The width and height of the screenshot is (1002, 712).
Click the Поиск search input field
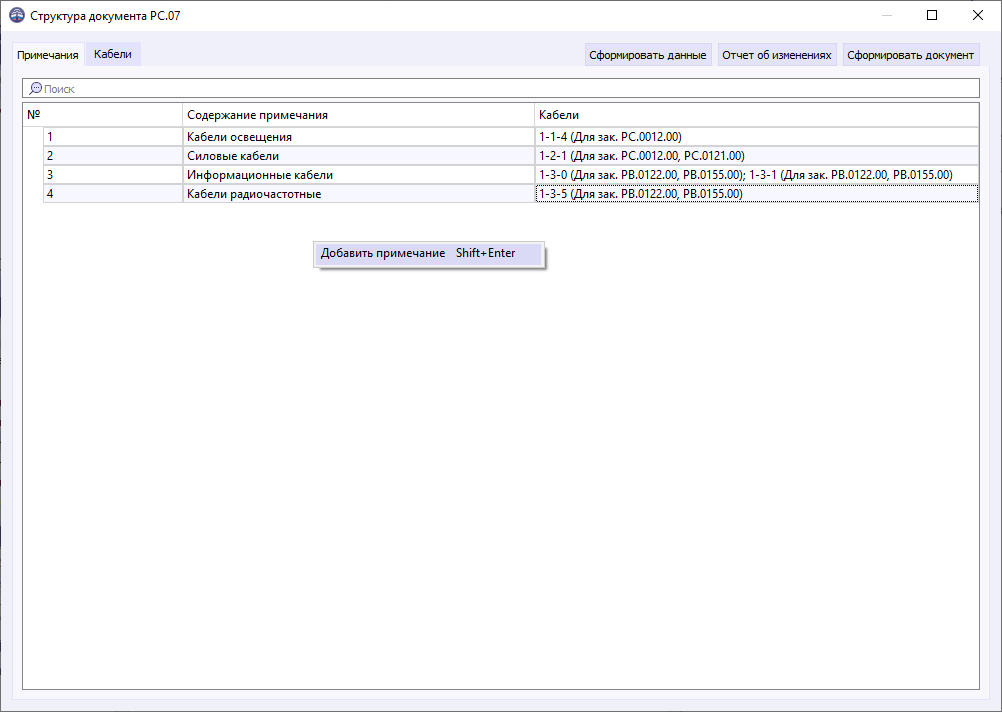point(300,88)
